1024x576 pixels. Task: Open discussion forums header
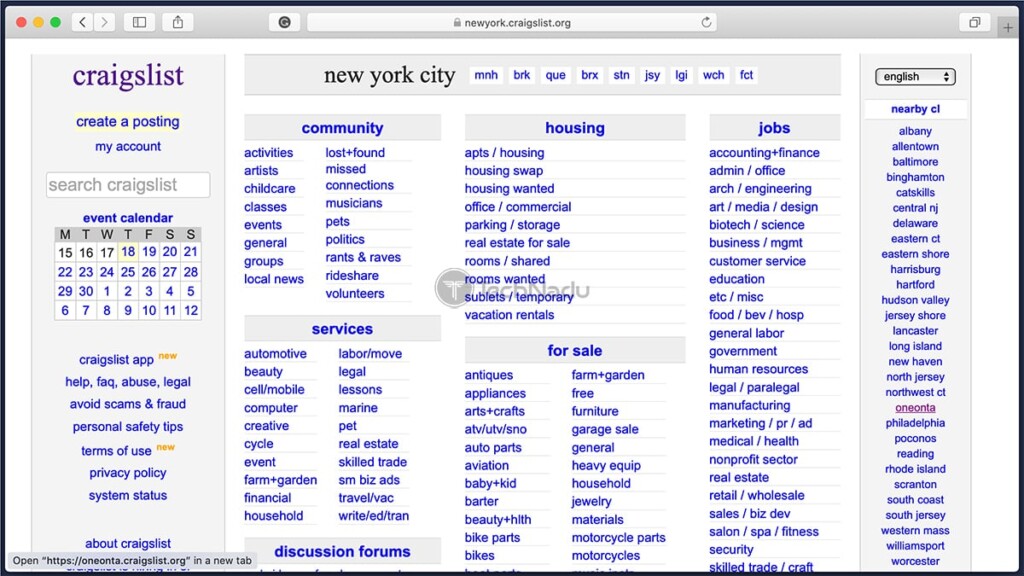pyautogui.click(x=342, y=552)
